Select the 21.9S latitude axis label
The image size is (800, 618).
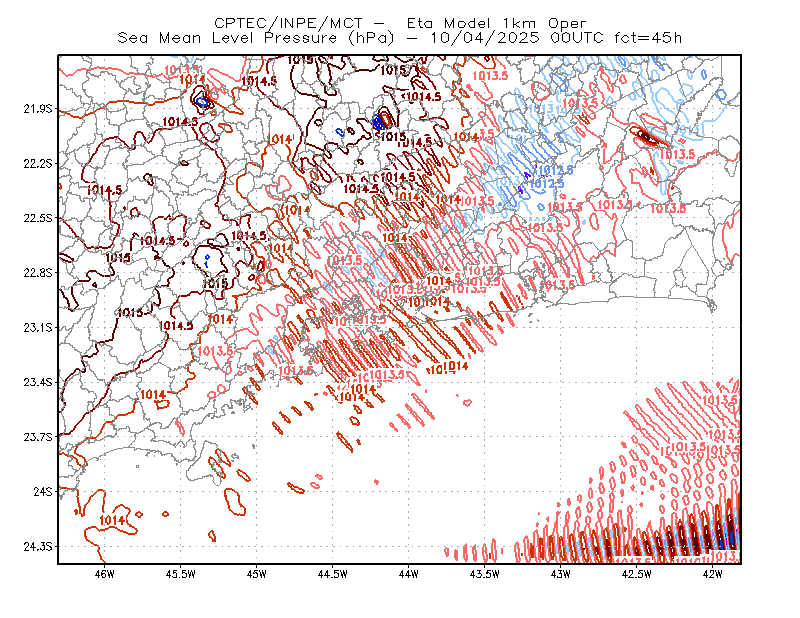pos(37,109)
